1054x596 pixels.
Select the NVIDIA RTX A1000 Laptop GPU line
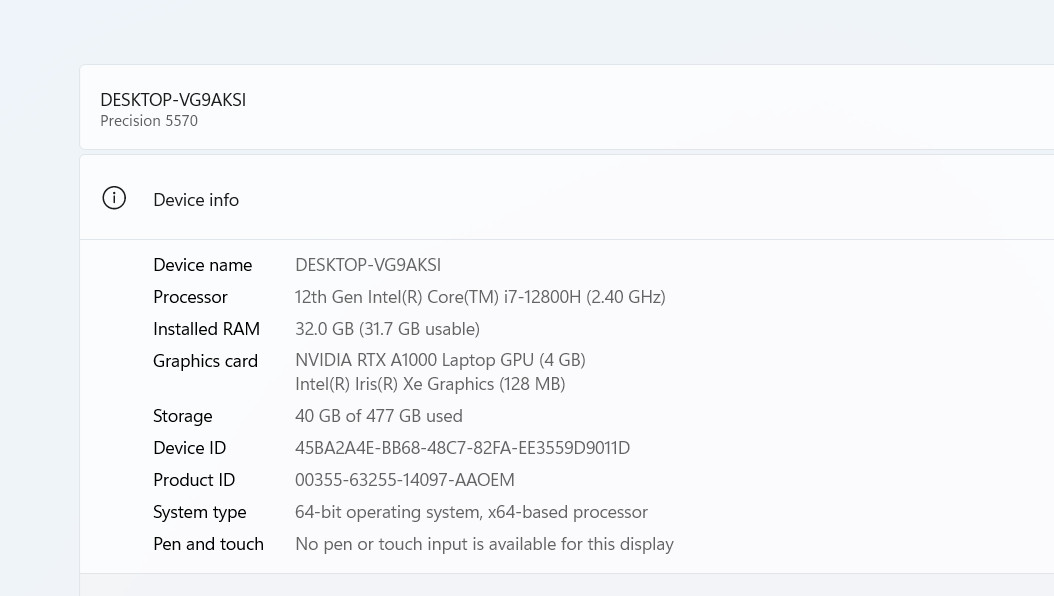click(440, 360)
